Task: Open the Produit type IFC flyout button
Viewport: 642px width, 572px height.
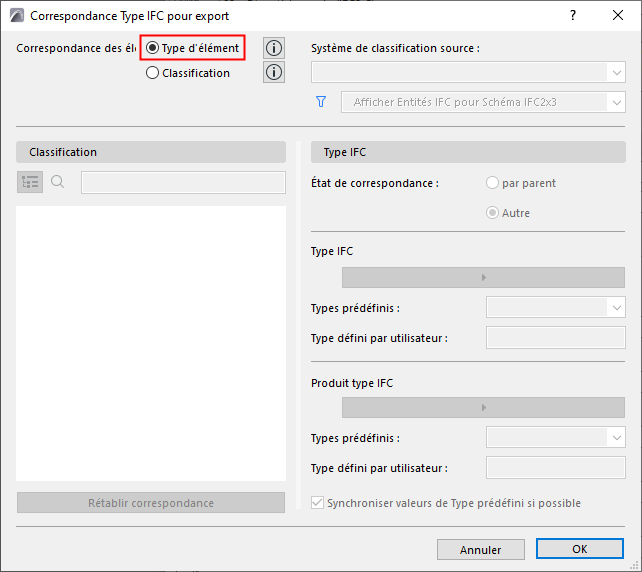Action: click(483, 407)
